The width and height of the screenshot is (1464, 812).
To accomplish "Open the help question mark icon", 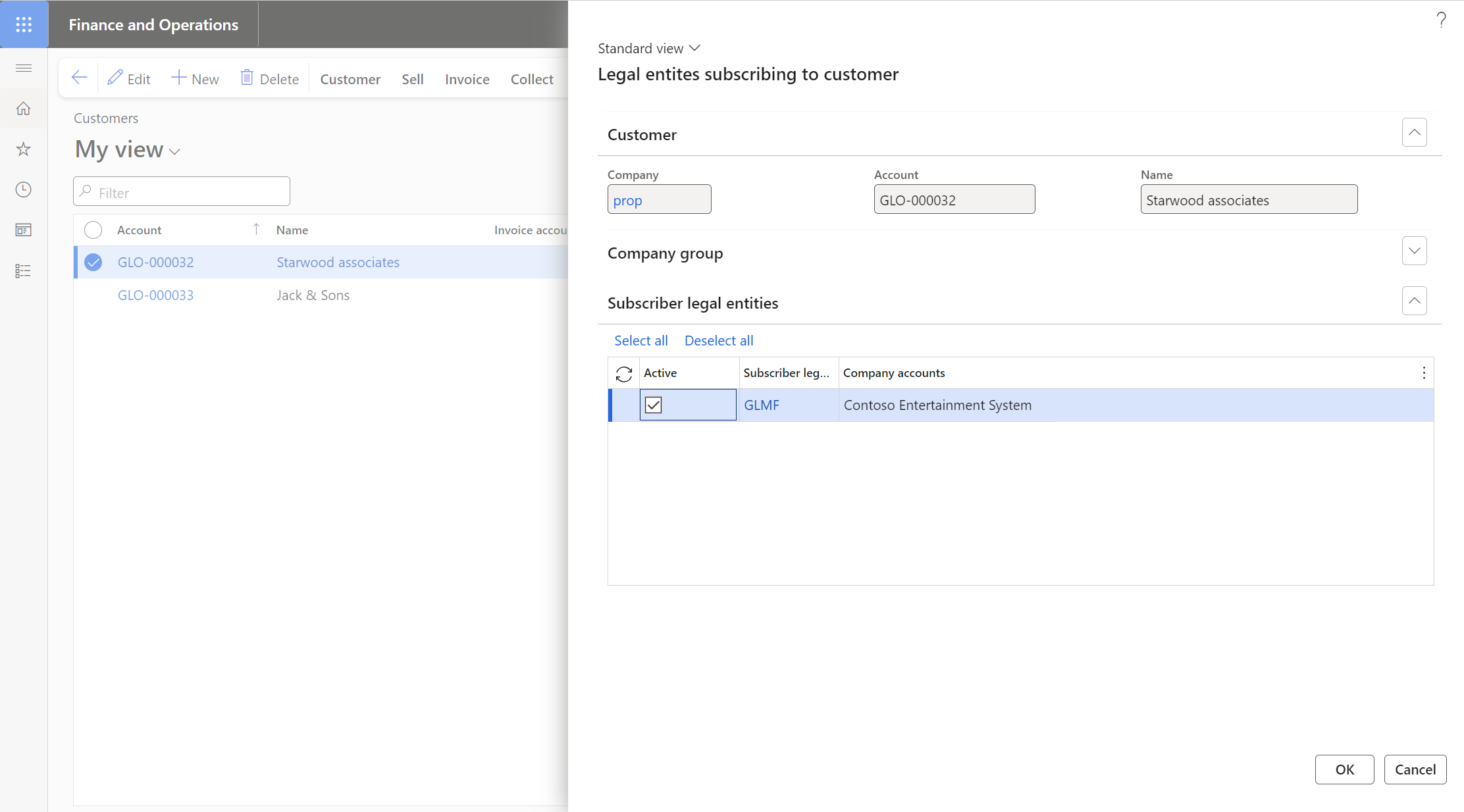I will [1441, 20].
